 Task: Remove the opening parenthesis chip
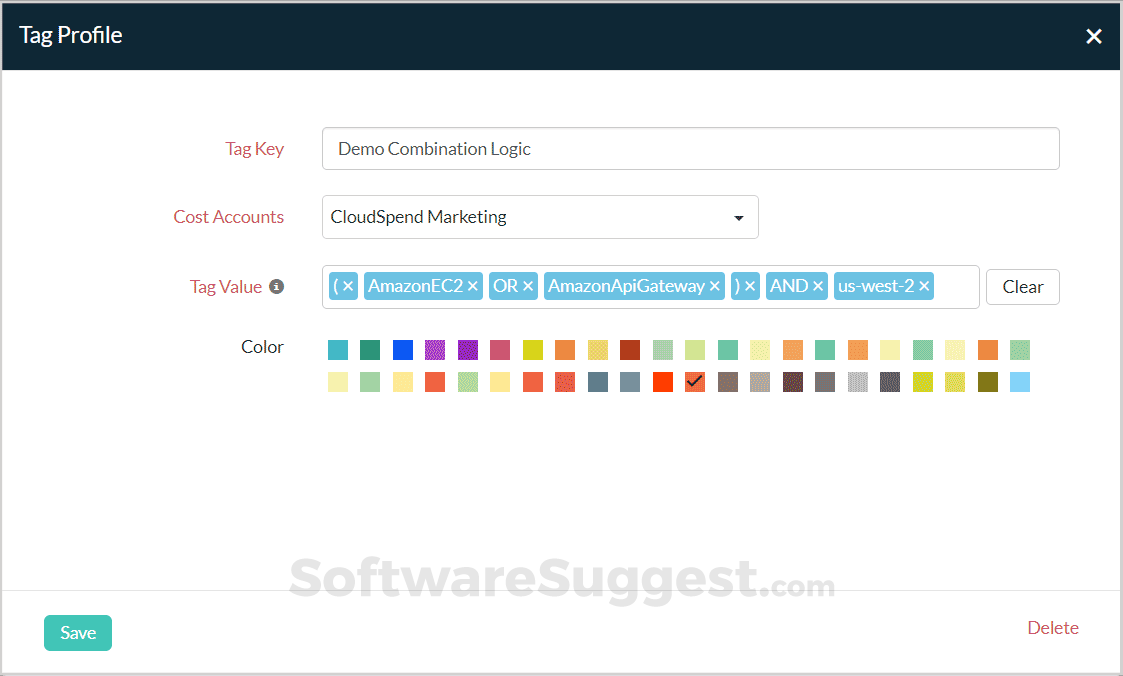(x=349, y=285)
